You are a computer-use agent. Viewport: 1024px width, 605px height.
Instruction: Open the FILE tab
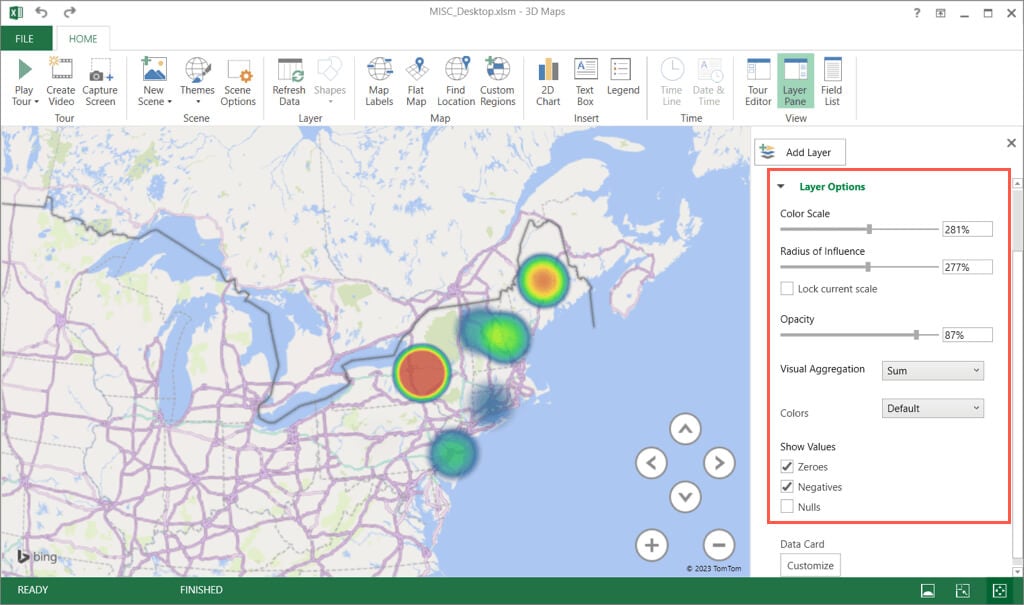pos(24,40)
